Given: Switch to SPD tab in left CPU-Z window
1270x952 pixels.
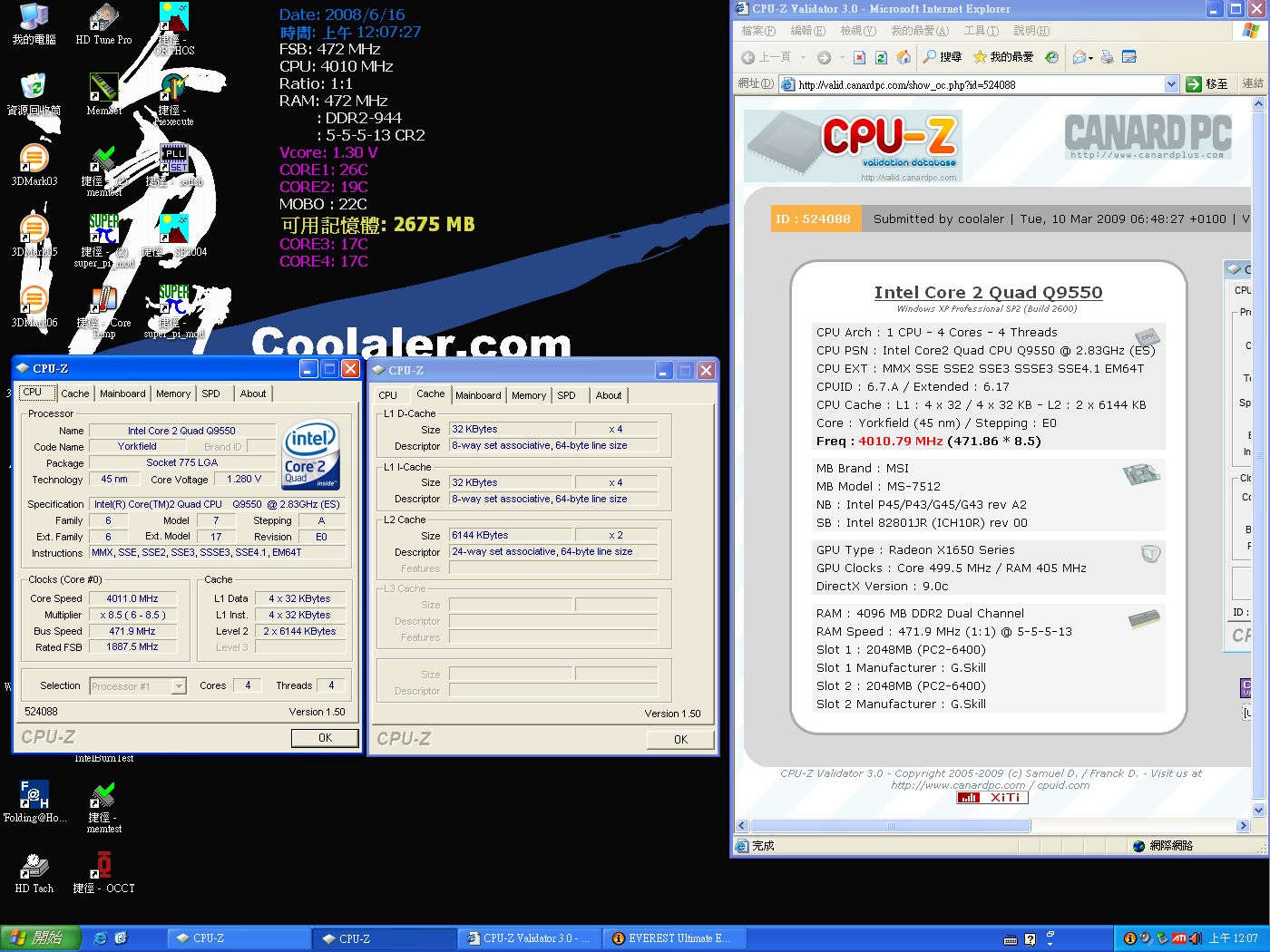Looking at the screenshot, I should pos(210,393).
